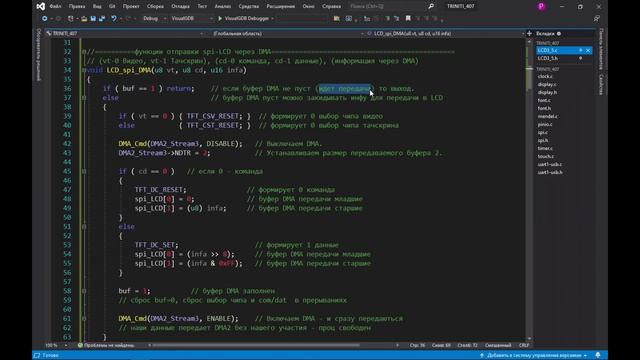This screenshot has height=360, width=640.
Task: Close the LCD3_5.c tab
Action: [588, 50]
